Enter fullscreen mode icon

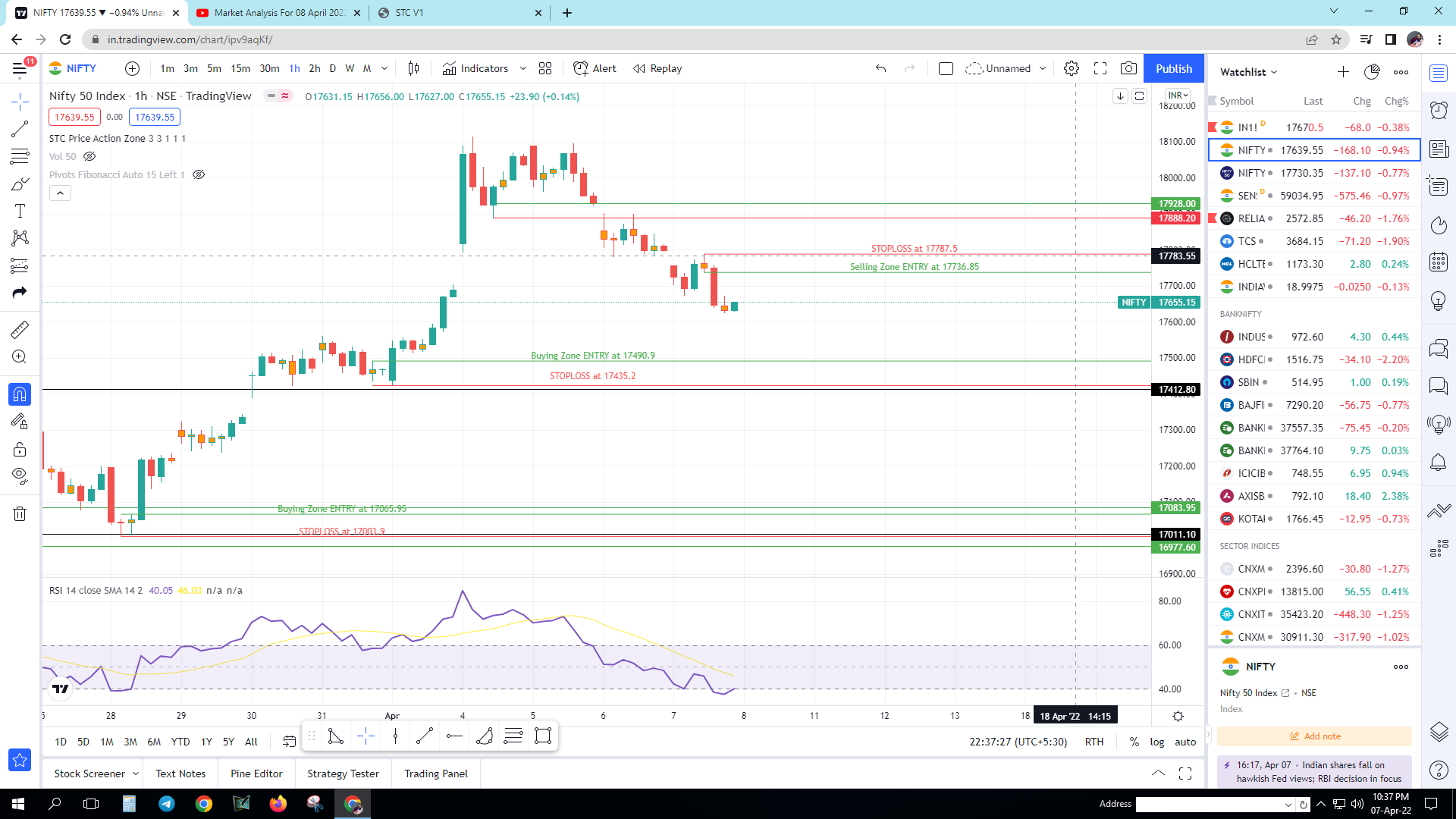1100,68
